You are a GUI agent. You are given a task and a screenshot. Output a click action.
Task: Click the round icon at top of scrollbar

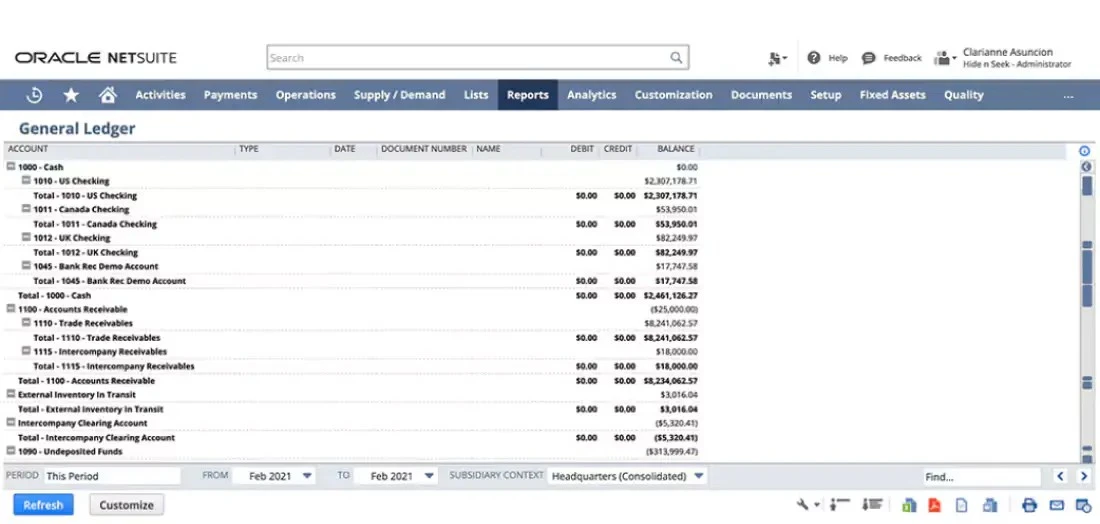1086,166
